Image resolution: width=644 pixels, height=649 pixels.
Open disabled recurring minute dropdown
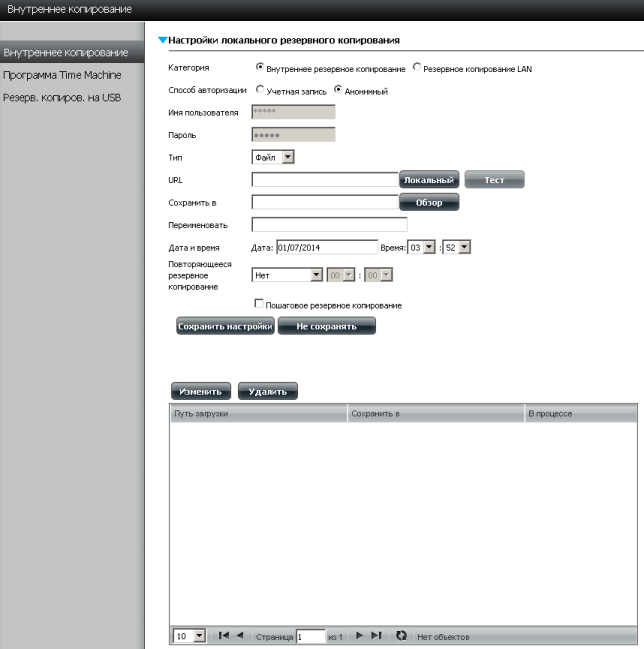(x=378, y=275)
